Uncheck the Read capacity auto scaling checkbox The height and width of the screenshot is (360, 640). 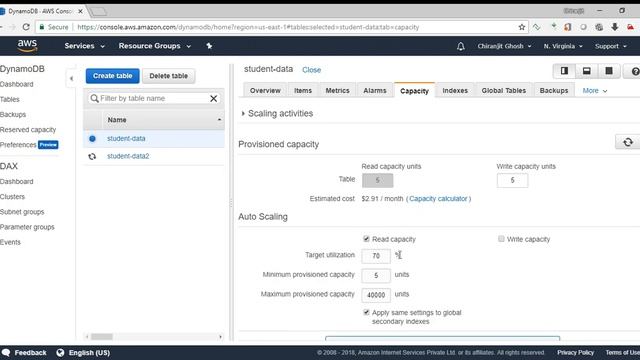point(366,239)
